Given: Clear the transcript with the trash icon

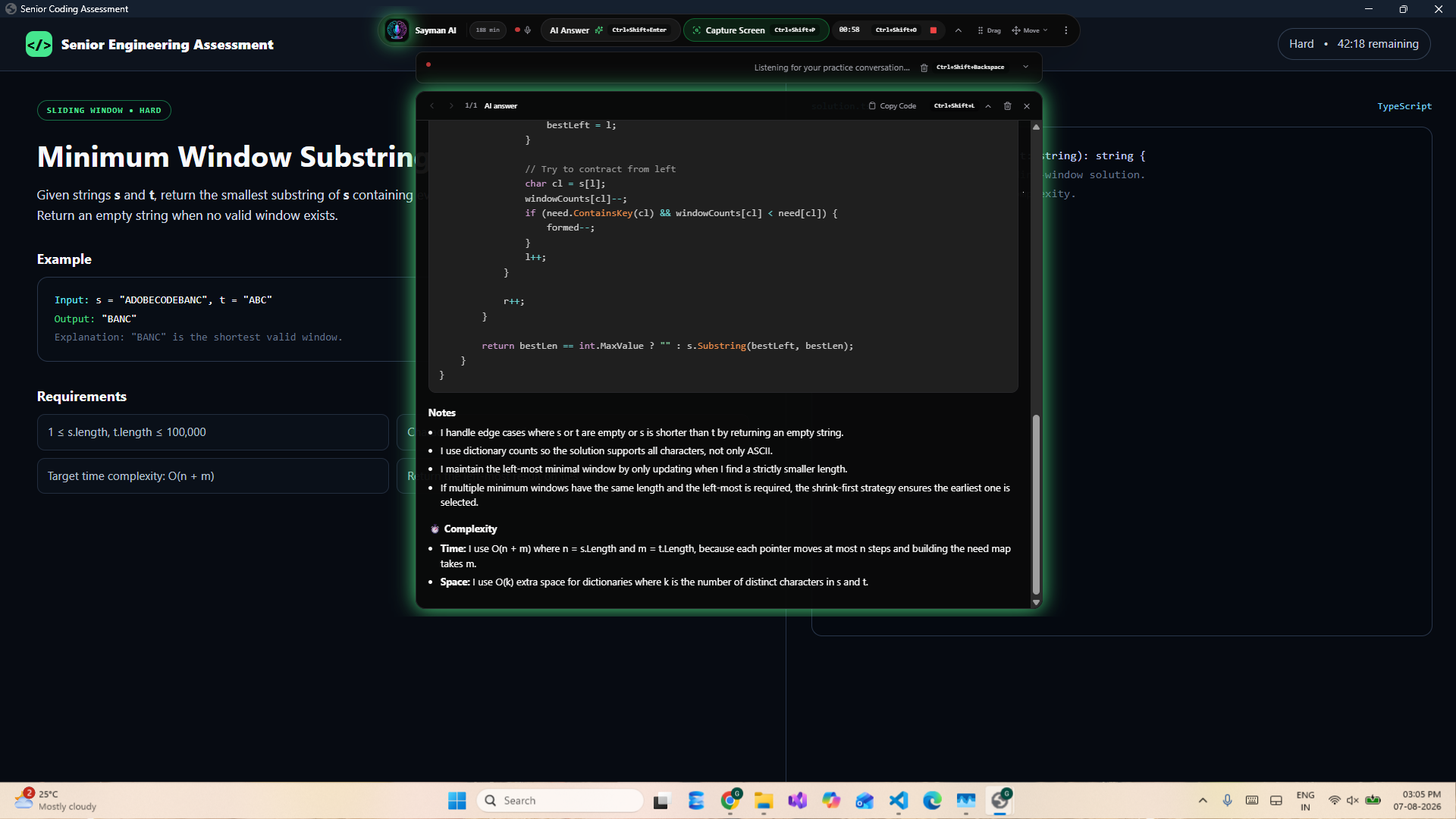Looking at the screenshot, I should click(924, 67).
